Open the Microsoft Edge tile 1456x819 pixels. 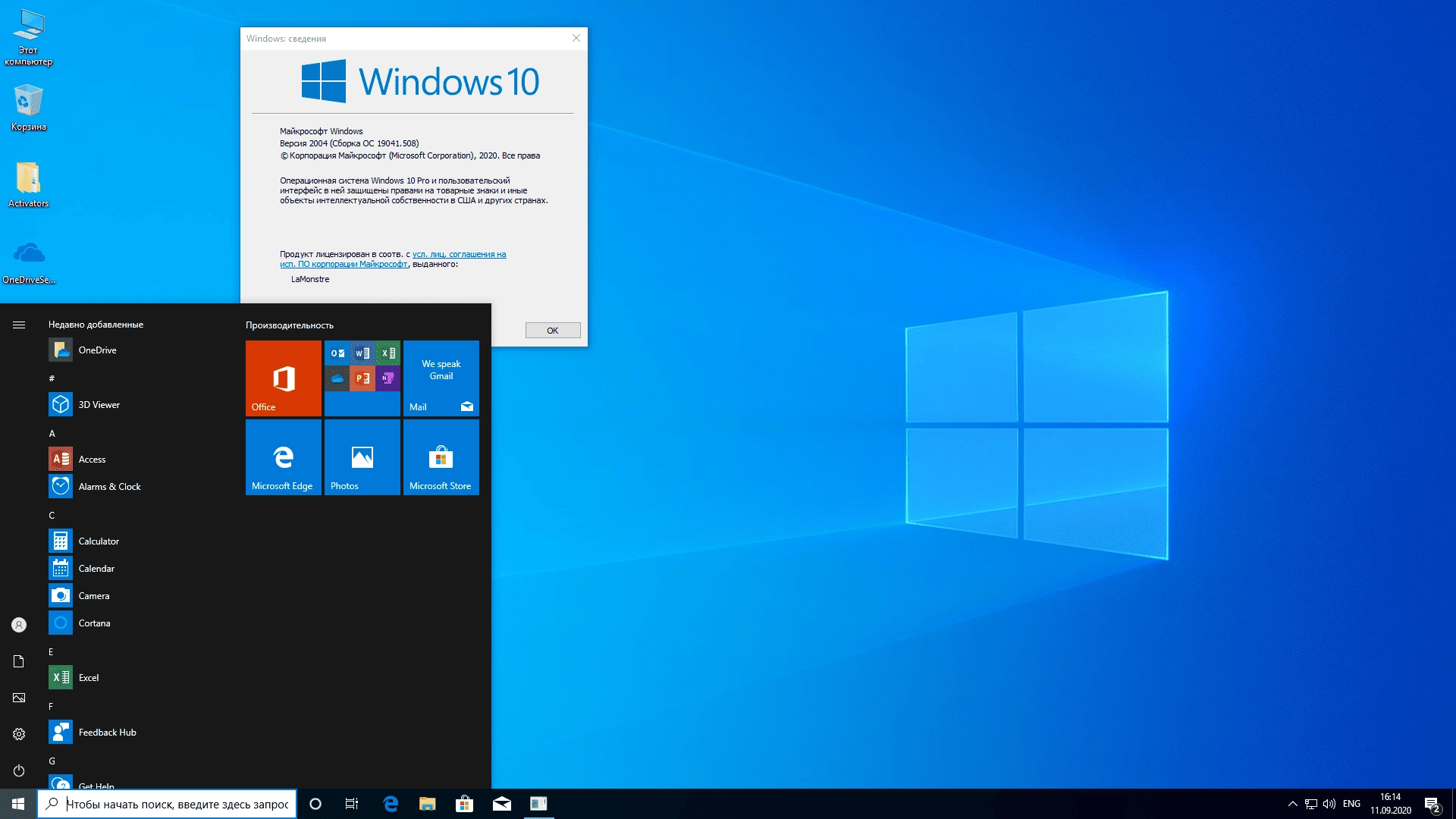point(284,457)
